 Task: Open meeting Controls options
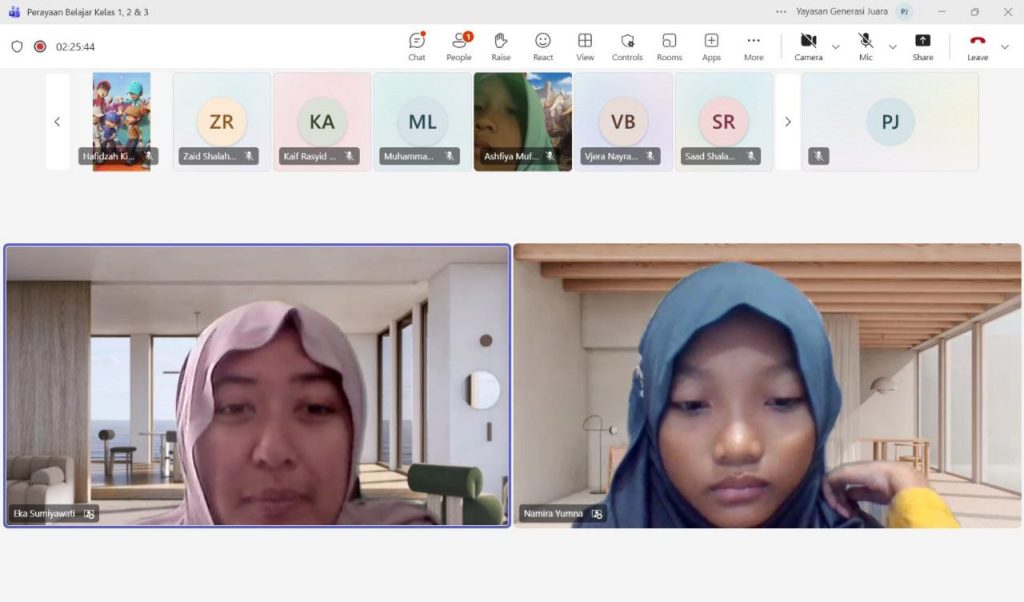pyautogui.click(x=627, y=45)
